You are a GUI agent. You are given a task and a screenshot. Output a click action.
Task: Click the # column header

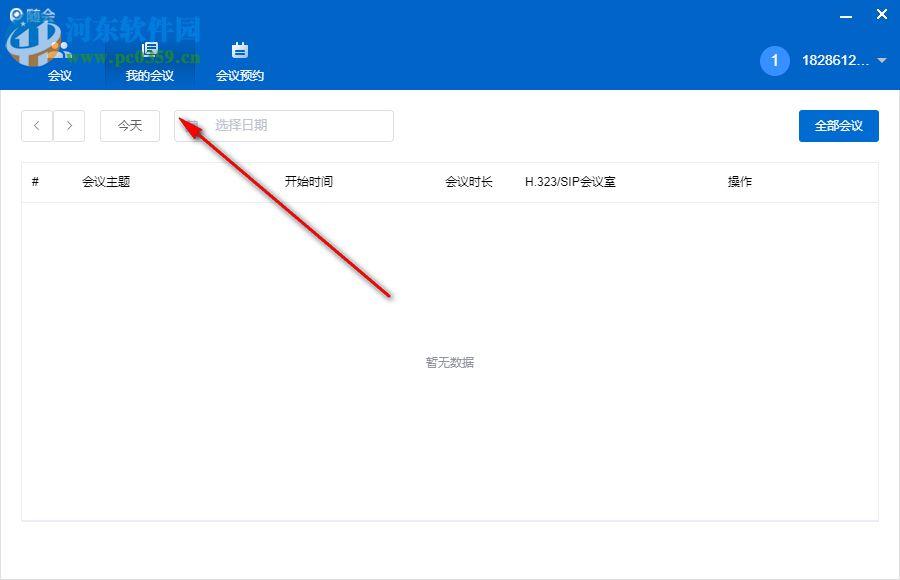coord(35,182)
